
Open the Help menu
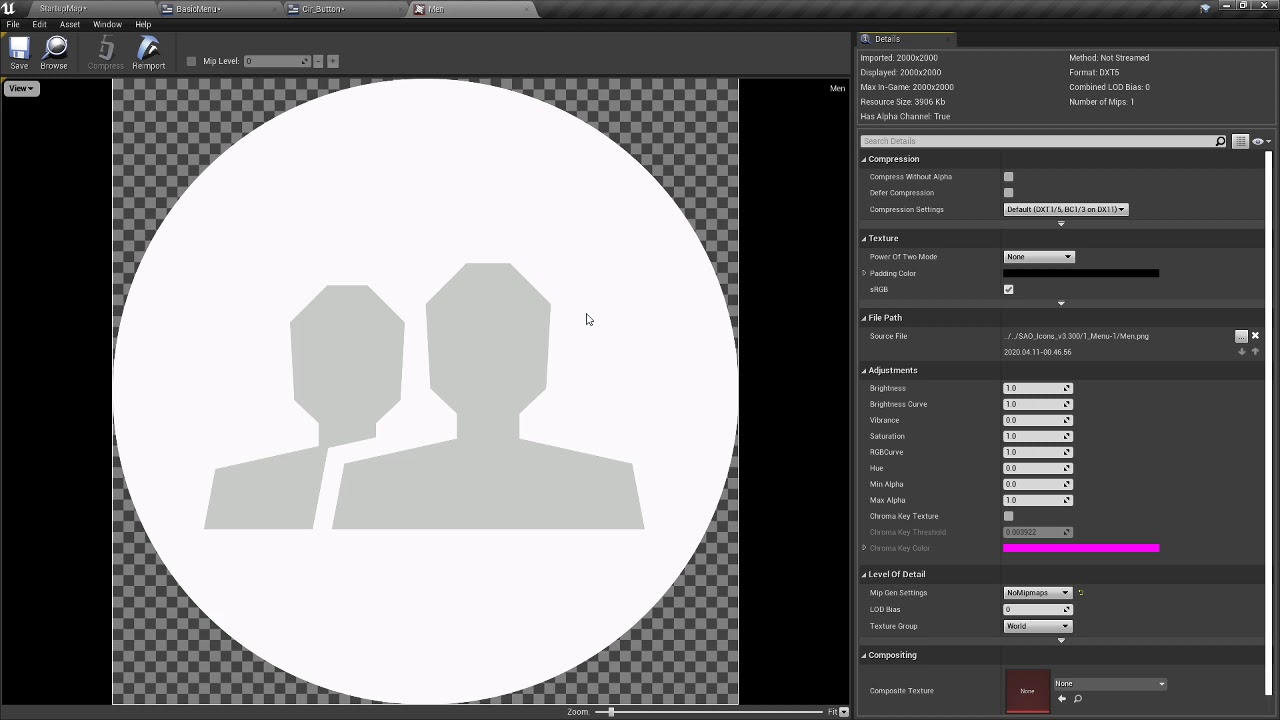143,24
